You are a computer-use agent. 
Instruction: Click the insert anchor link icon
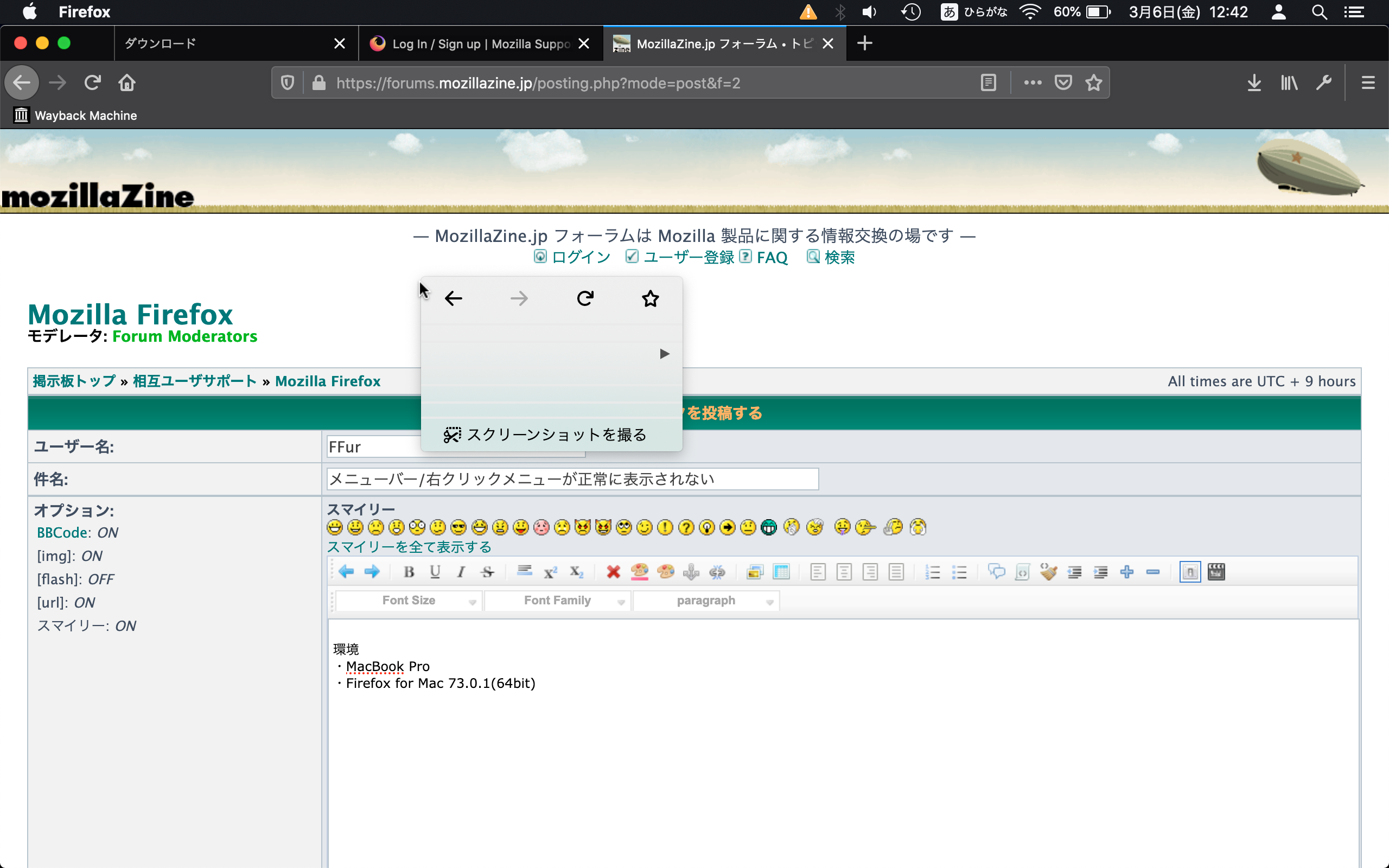click(x=691, y=572)
